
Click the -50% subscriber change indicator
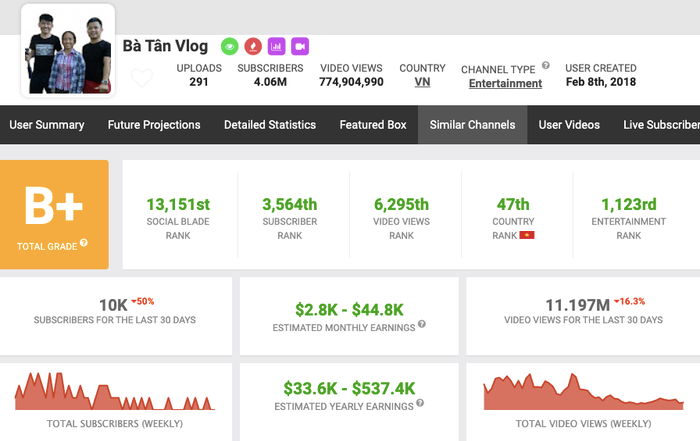(x=143, y=301)
